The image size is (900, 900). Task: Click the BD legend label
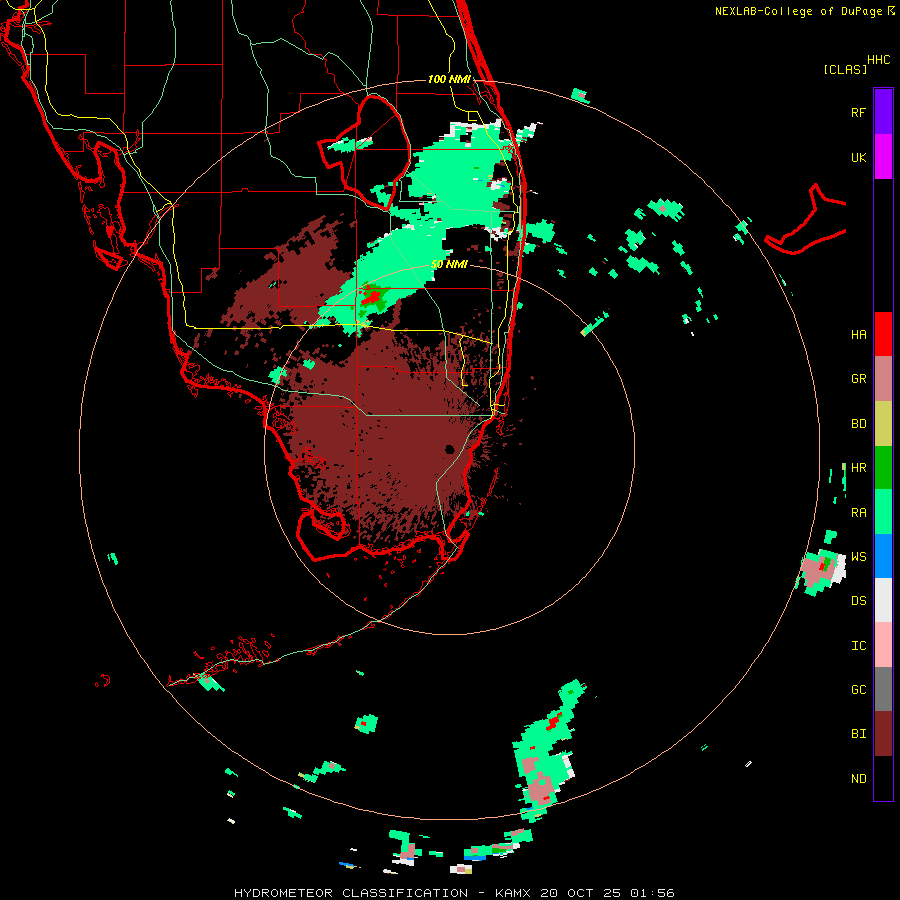[858, 424]
